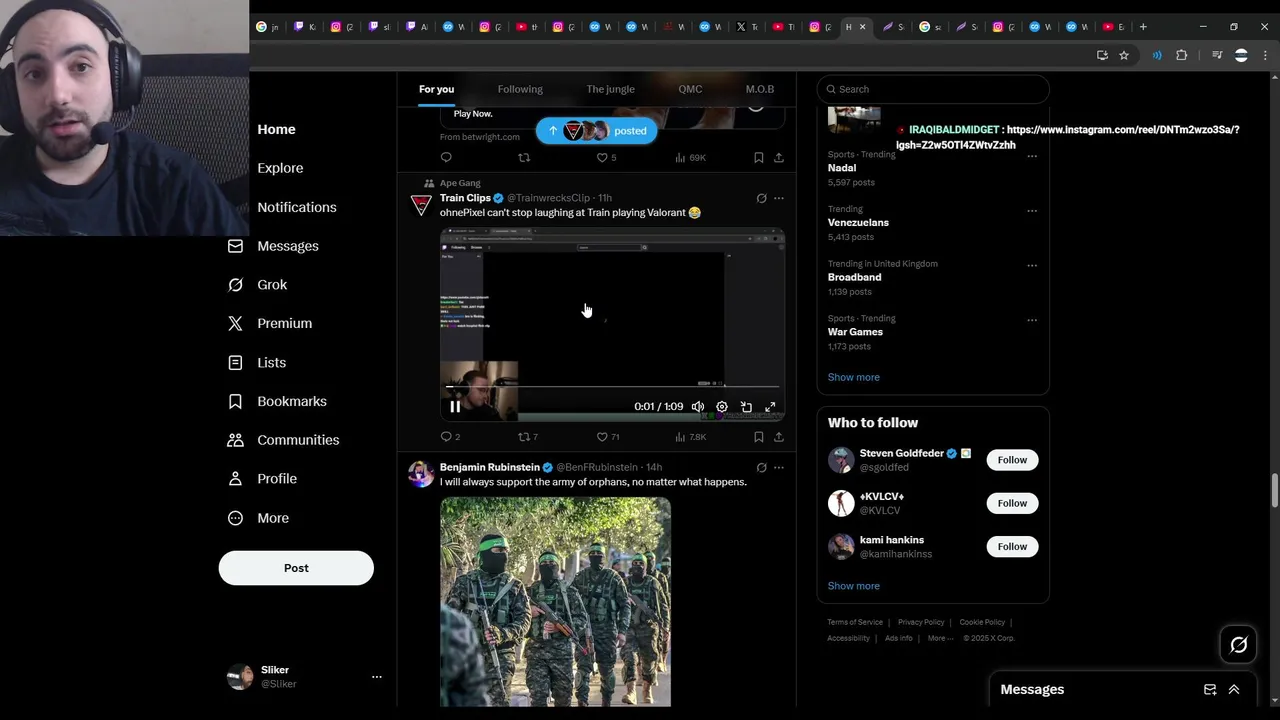
Task: Open options for War Games trend
Action: pyautogui.click(x=1032, y=320)
